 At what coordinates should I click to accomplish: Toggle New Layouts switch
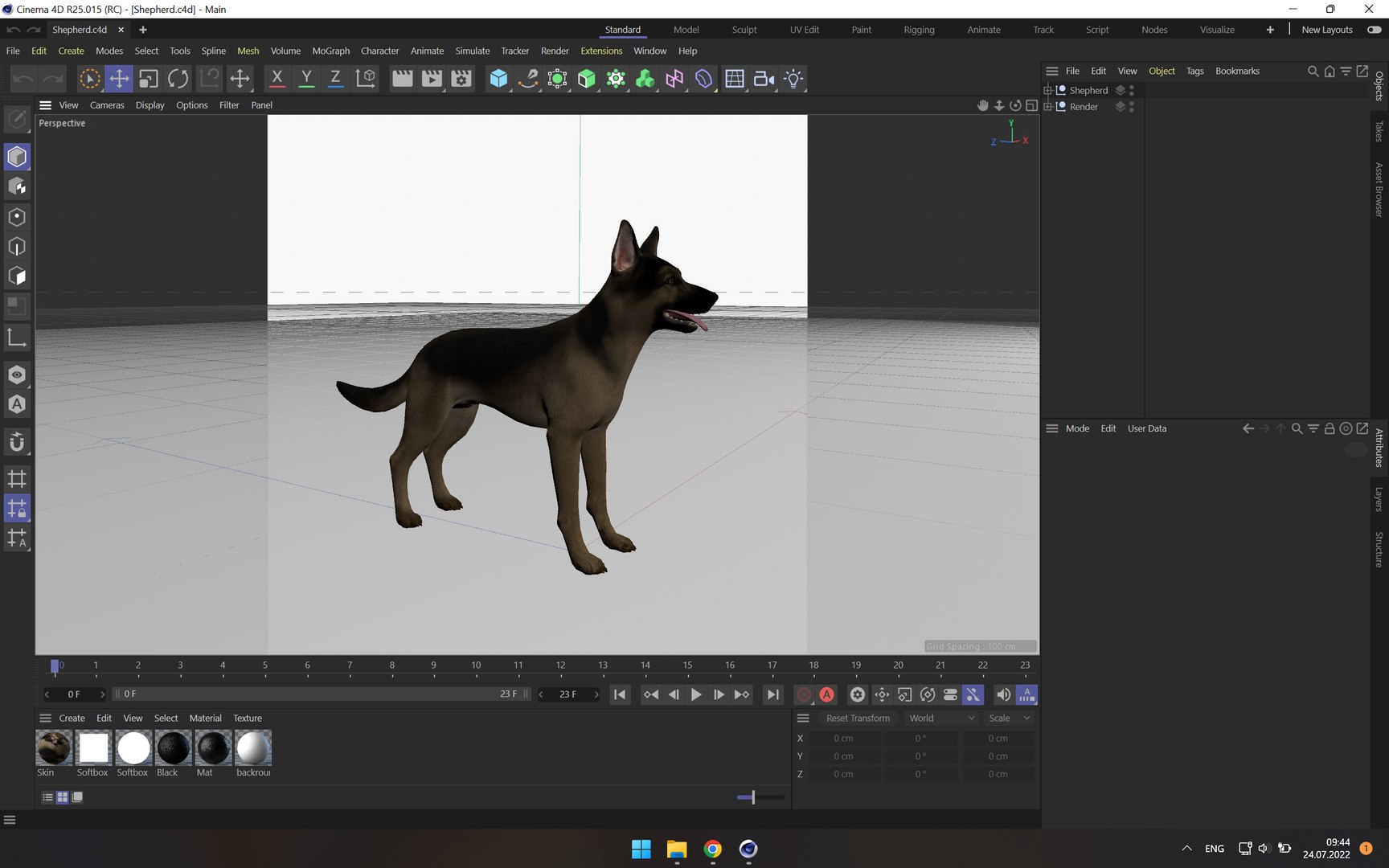click(x=1375, y=30)
